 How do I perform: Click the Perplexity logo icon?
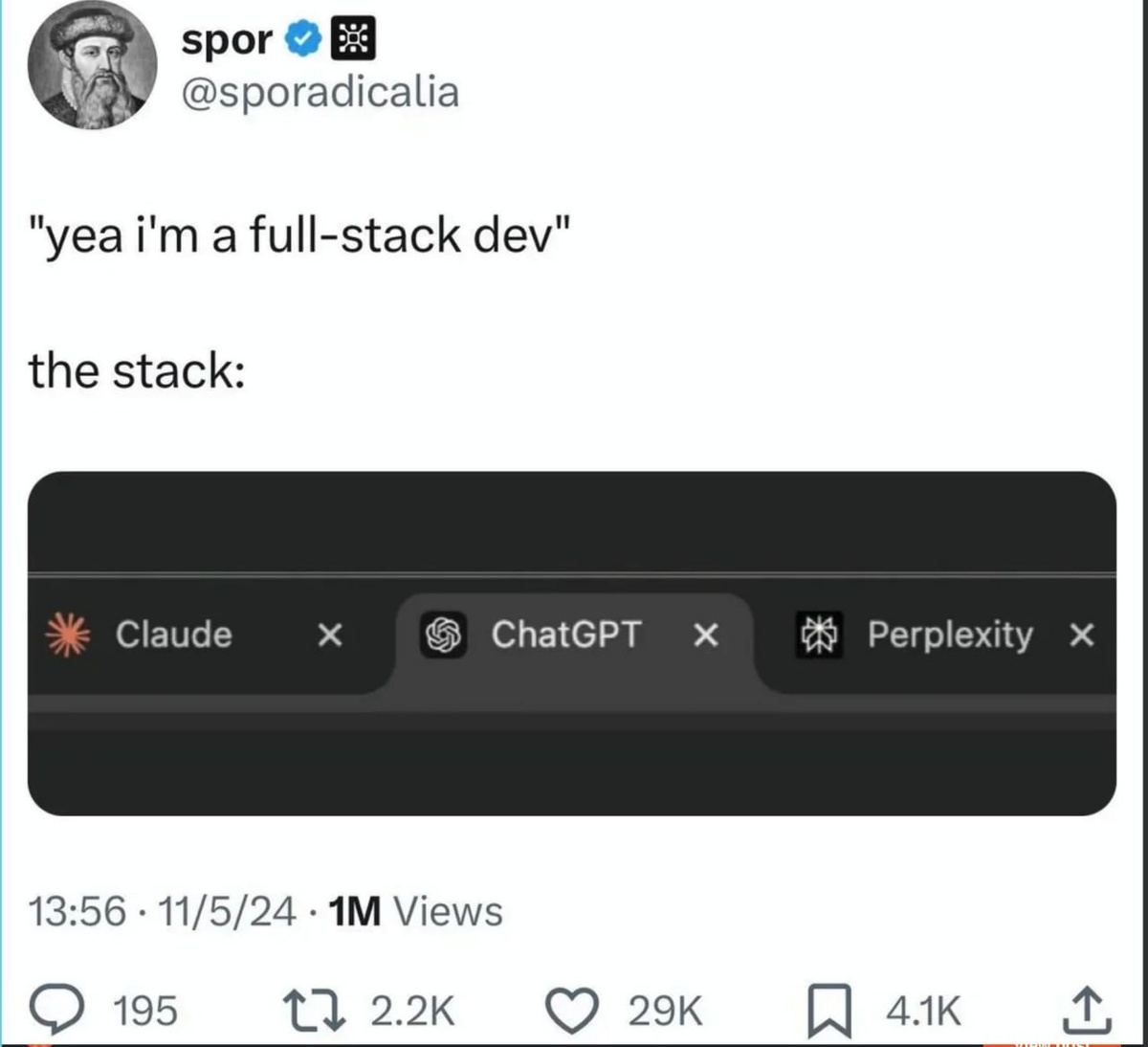(821, 635)
